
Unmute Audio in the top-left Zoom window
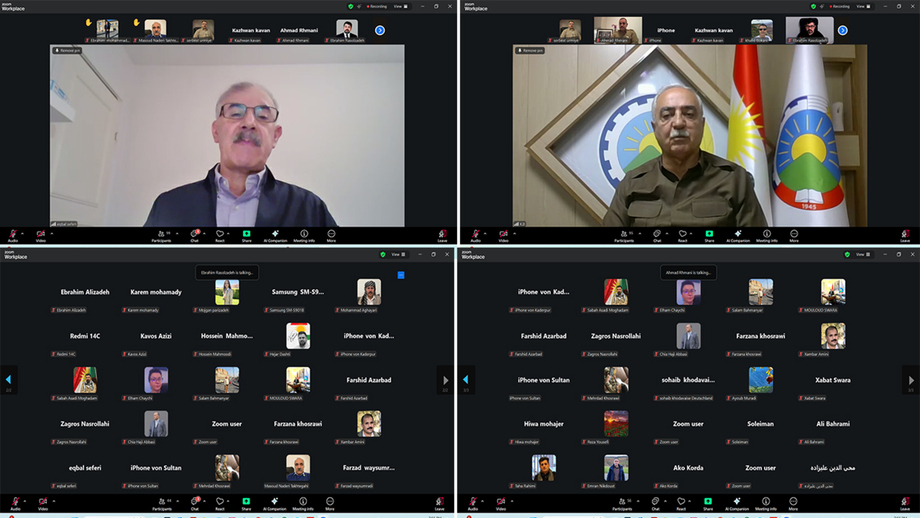13,236
